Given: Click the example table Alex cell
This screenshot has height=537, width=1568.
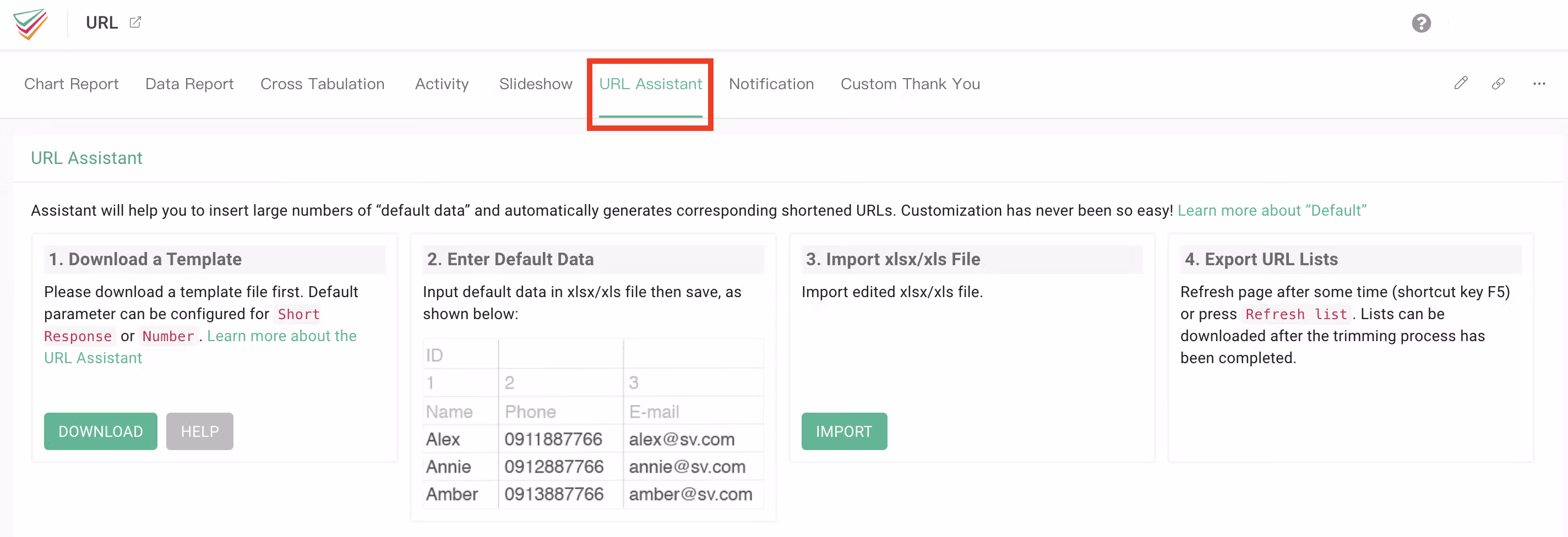Looking at the screenshot, I should tap(460, 439).
